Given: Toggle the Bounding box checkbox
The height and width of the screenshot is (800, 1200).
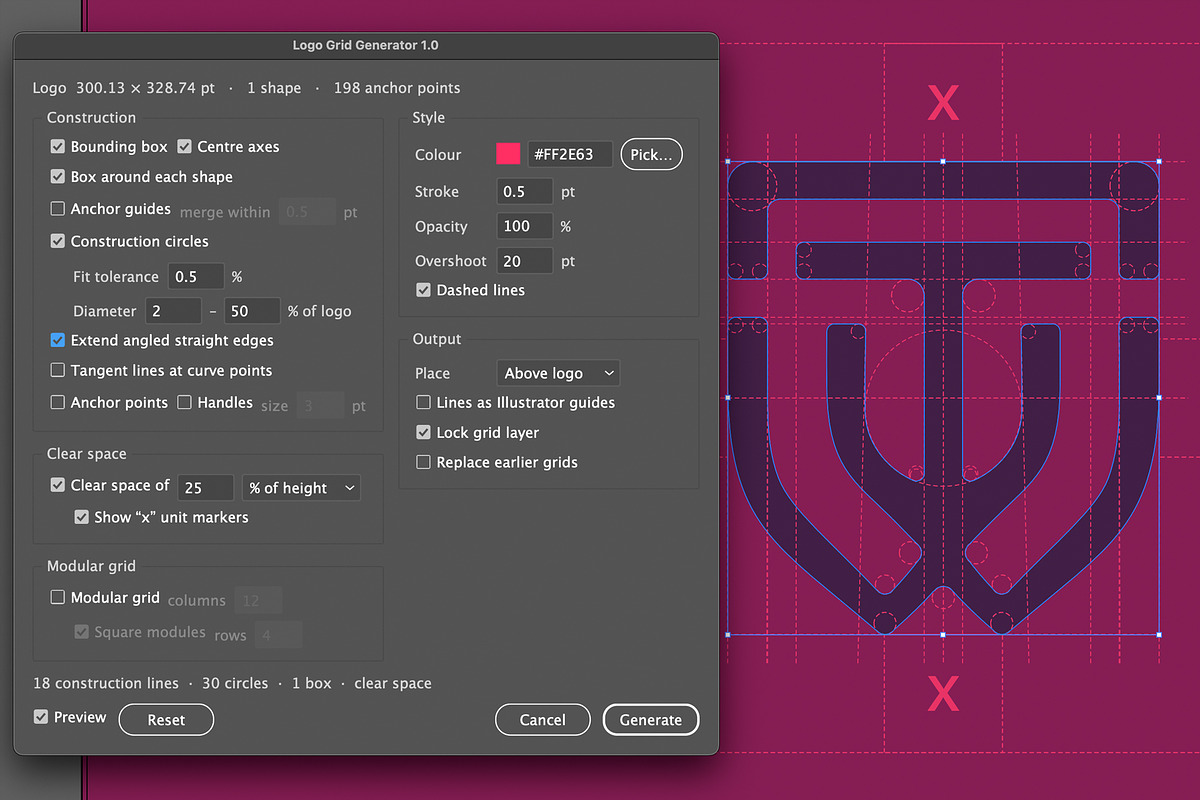Looking at the screenshot, I should coord(58,147).
